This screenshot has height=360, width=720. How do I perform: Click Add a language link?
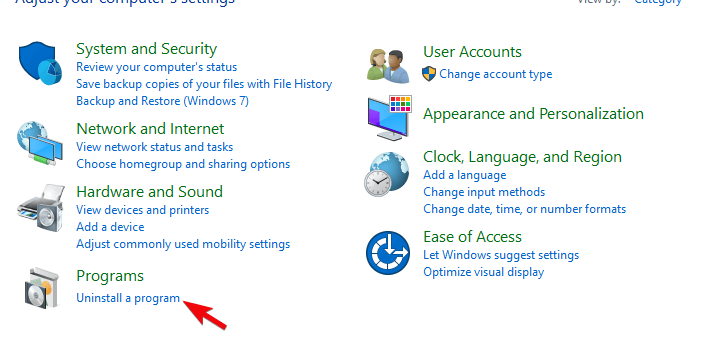[465, 175]
